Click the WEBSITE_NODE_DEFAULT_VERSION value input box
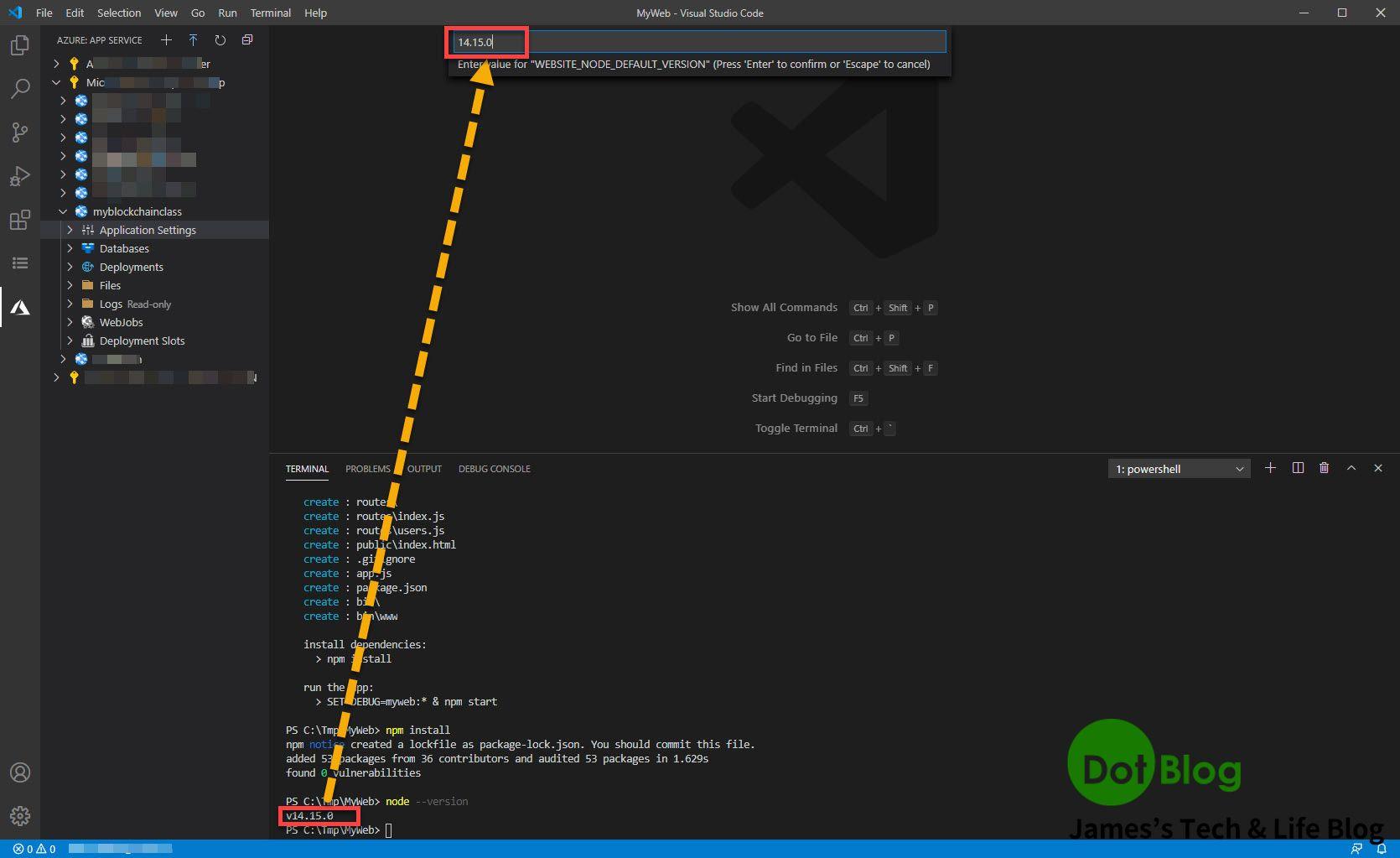 click(699, 42)
